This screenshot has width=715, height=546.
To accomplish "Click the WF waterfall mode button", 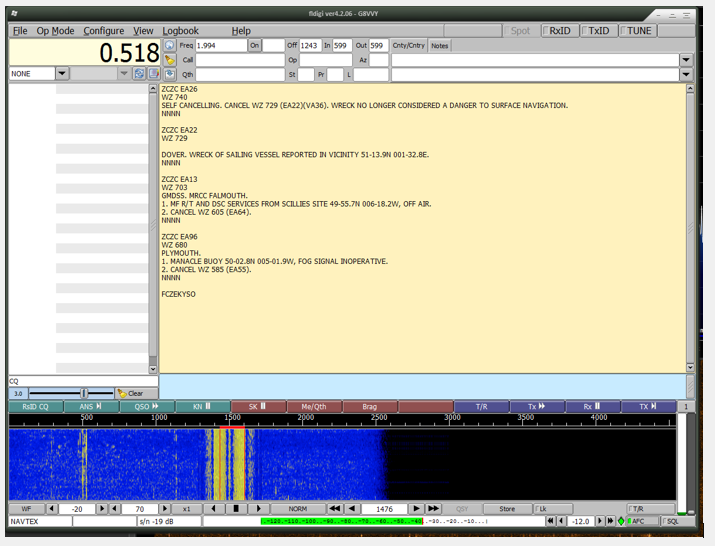I will pos(26,509).
